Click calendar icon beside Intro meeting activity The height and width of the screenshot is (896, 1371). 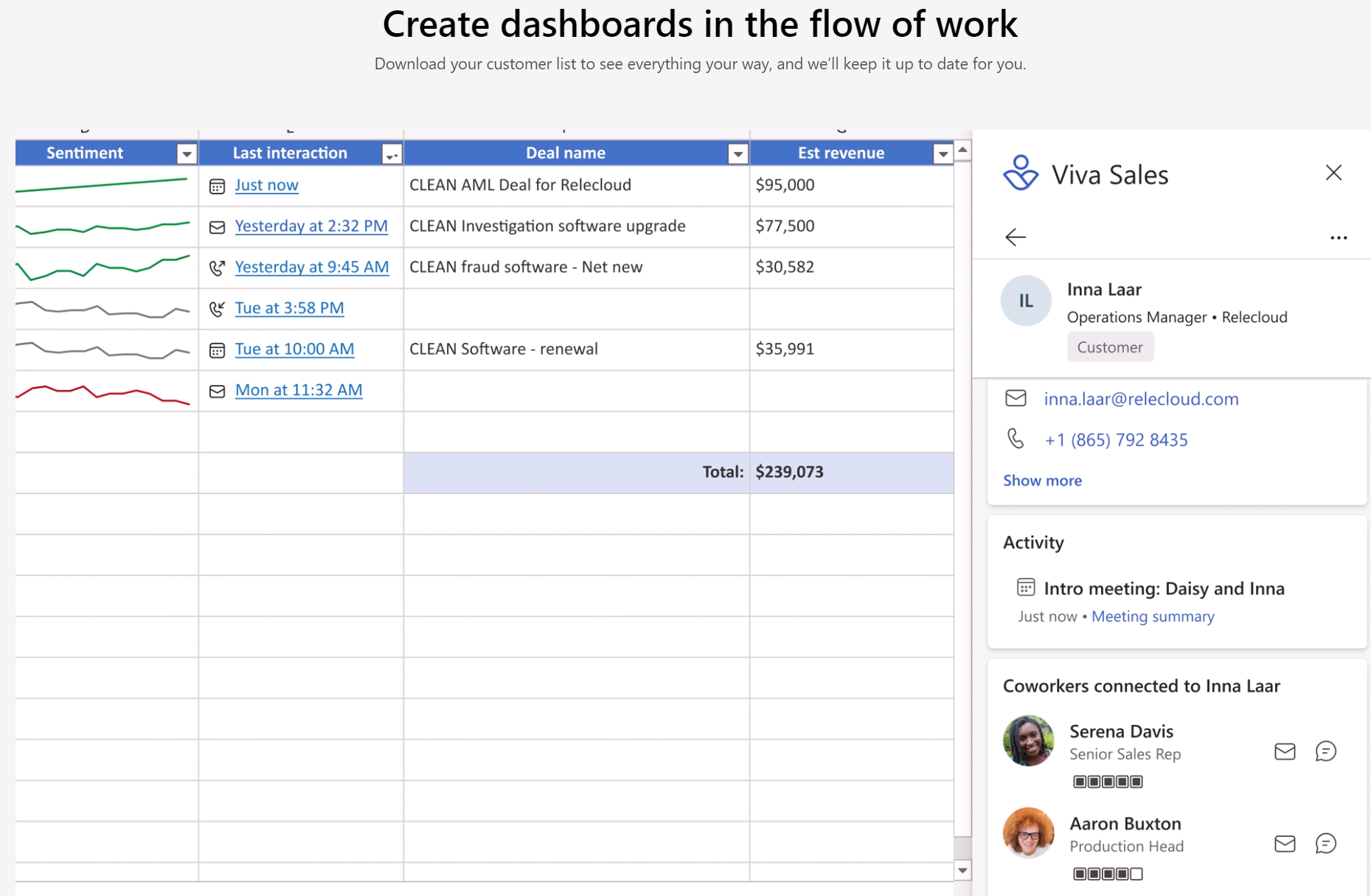click(x=1025, y=587)
